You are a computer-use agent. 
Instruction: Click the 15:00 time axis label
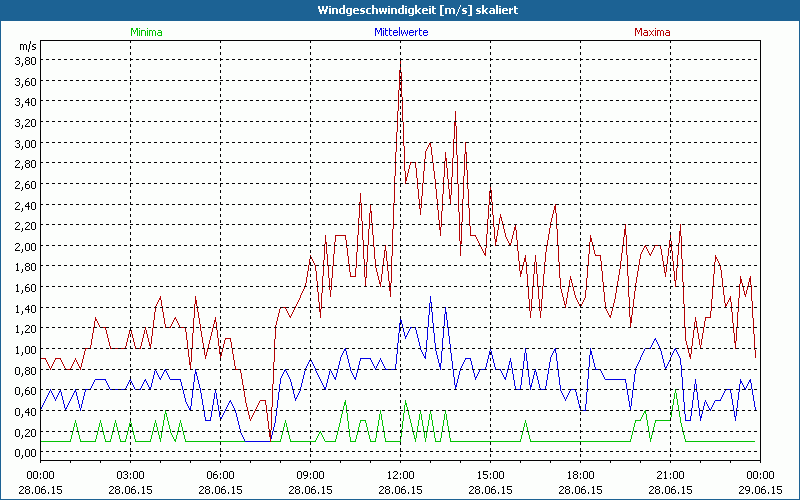click(x=490, y=475)
